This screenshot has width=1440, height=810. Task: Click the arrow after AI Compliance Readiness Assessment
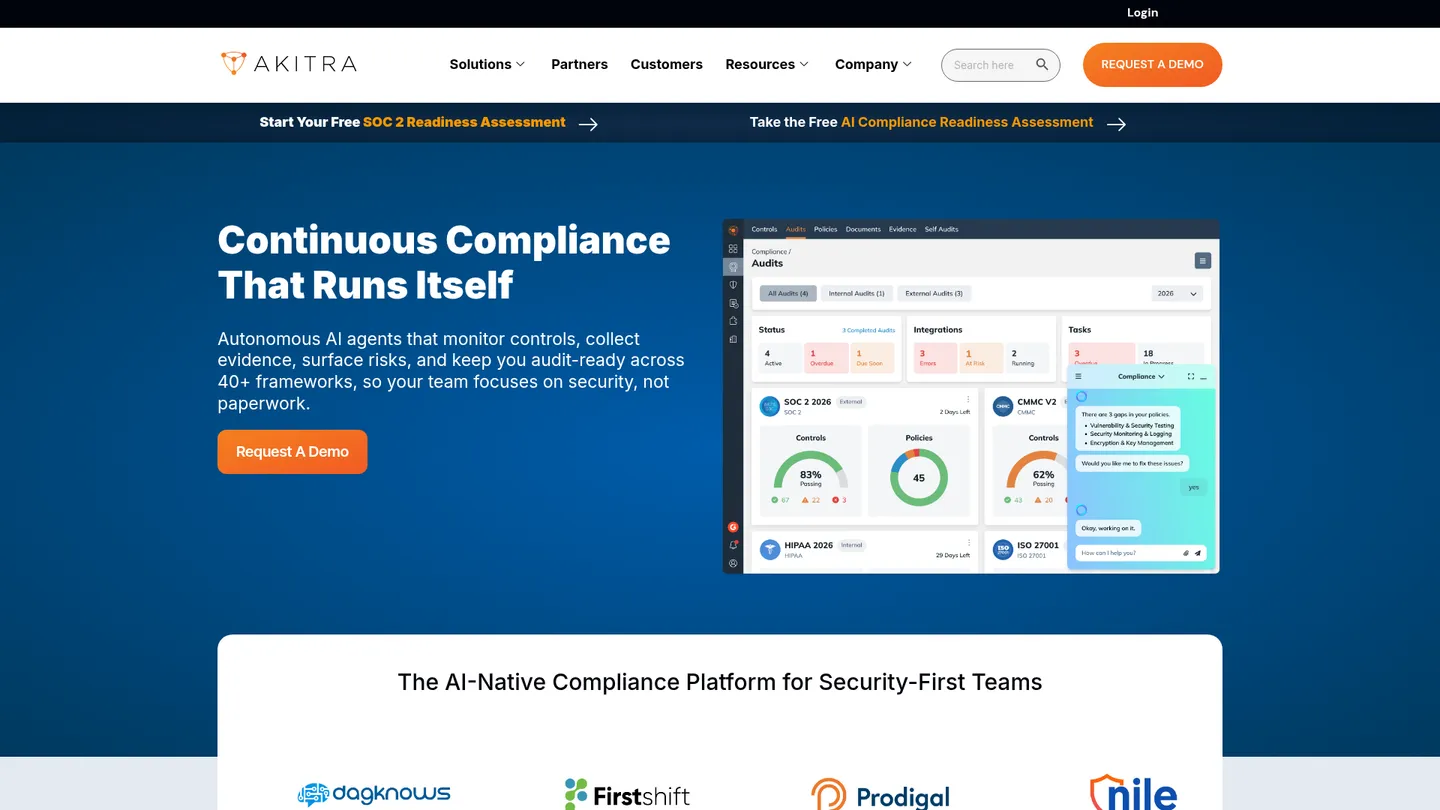1116,124
